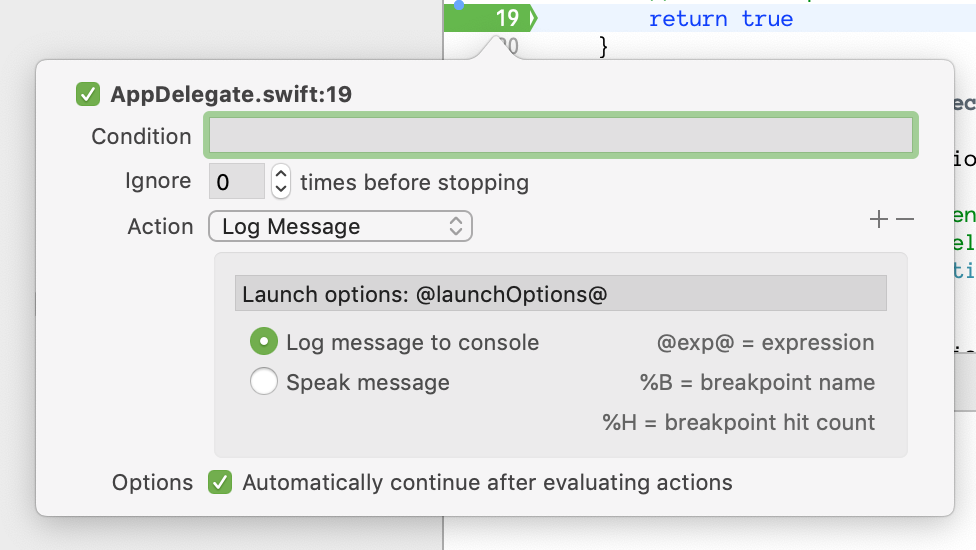Select the Speak message radio button
The image size is (976, 550).
coord(263,382)
